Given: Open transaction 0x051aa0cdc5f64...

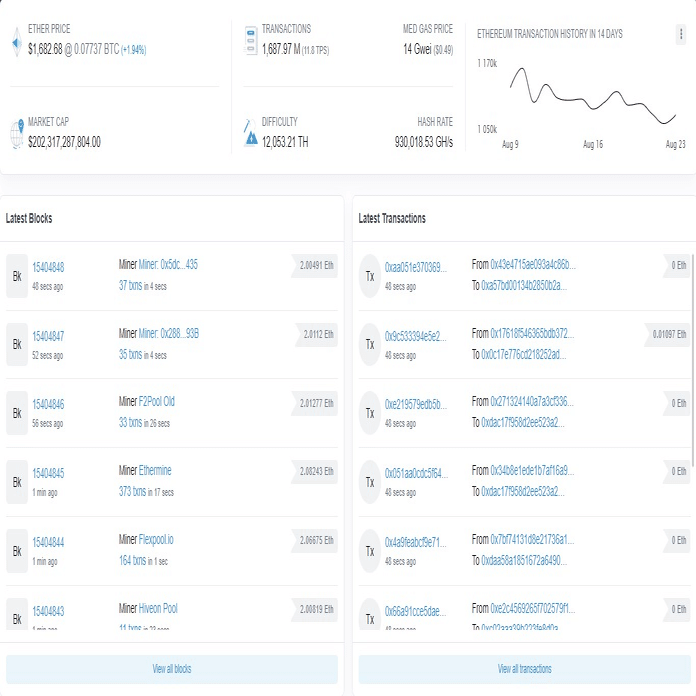Looking at the screenshot, I should point(416,474).
